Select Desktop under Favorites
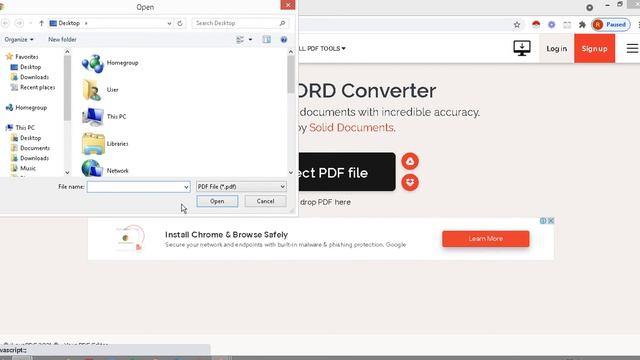 pos(26,67)
